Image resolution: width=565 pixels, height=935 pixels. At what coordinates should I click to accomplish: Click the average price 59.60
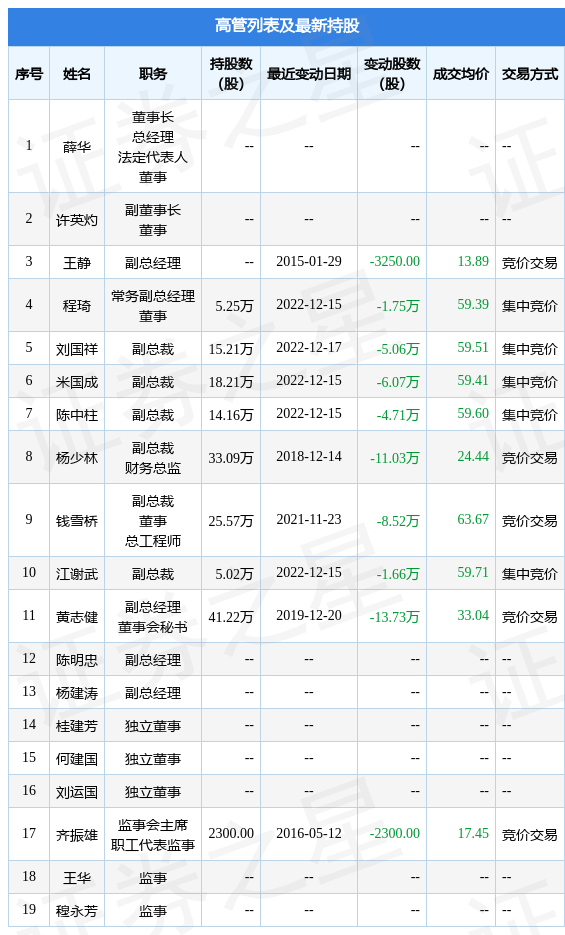(473, 413)
